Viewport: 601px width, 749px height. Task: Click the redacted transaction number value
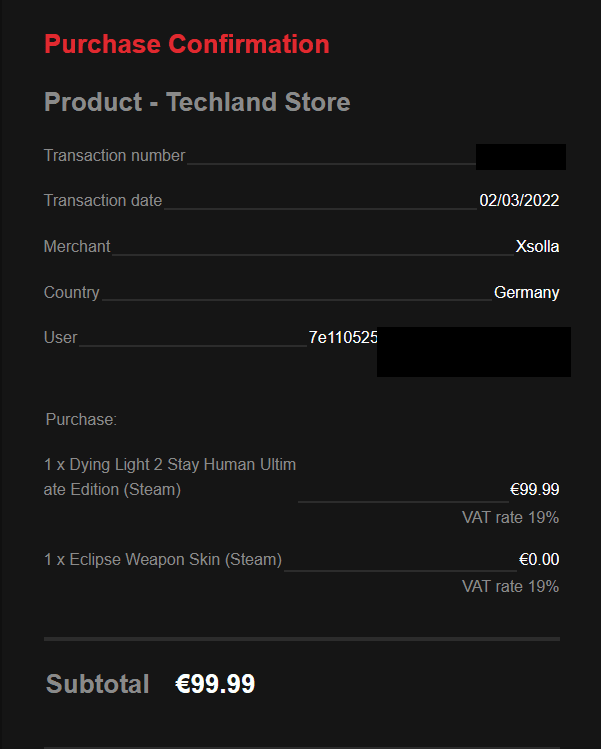click(520, 157)
